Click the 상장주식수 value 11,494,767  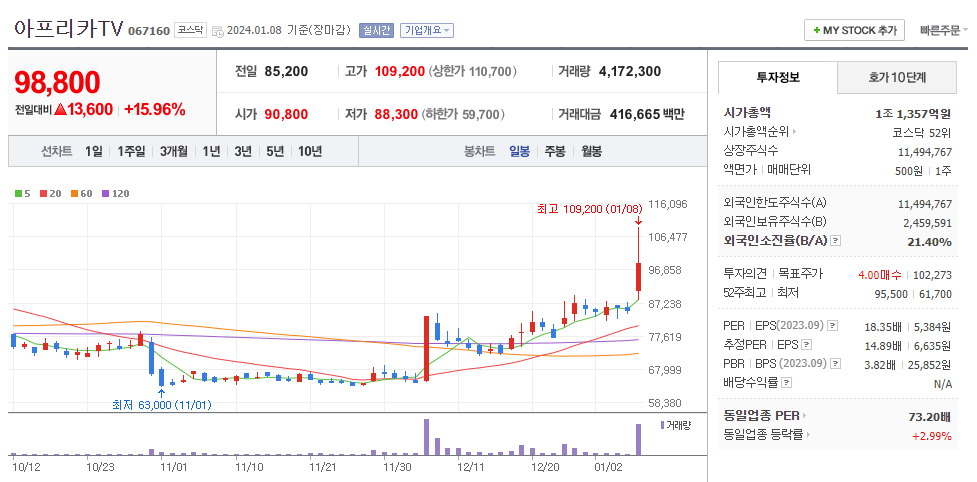tap(925, 151)
